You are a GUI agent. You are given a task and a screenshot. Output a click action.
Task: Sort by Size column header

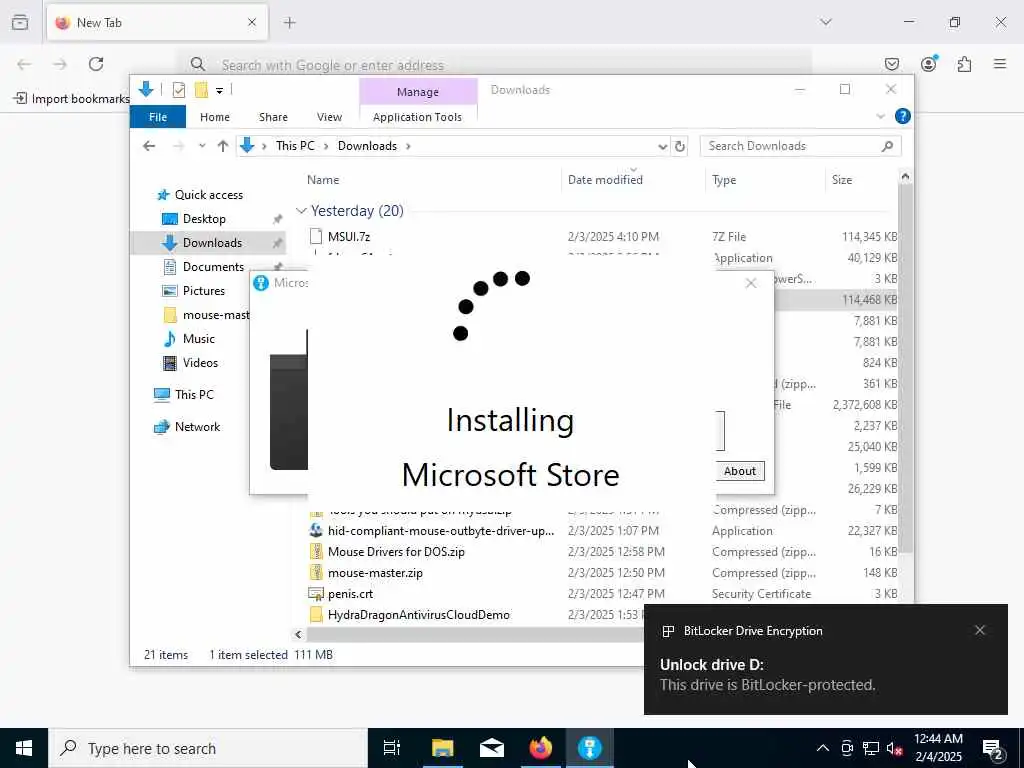842,180
